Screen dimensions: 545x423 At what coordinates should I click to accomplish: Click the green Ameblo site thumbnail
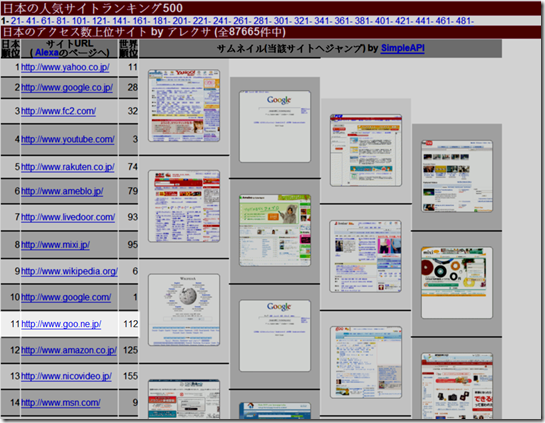(275, 230)
